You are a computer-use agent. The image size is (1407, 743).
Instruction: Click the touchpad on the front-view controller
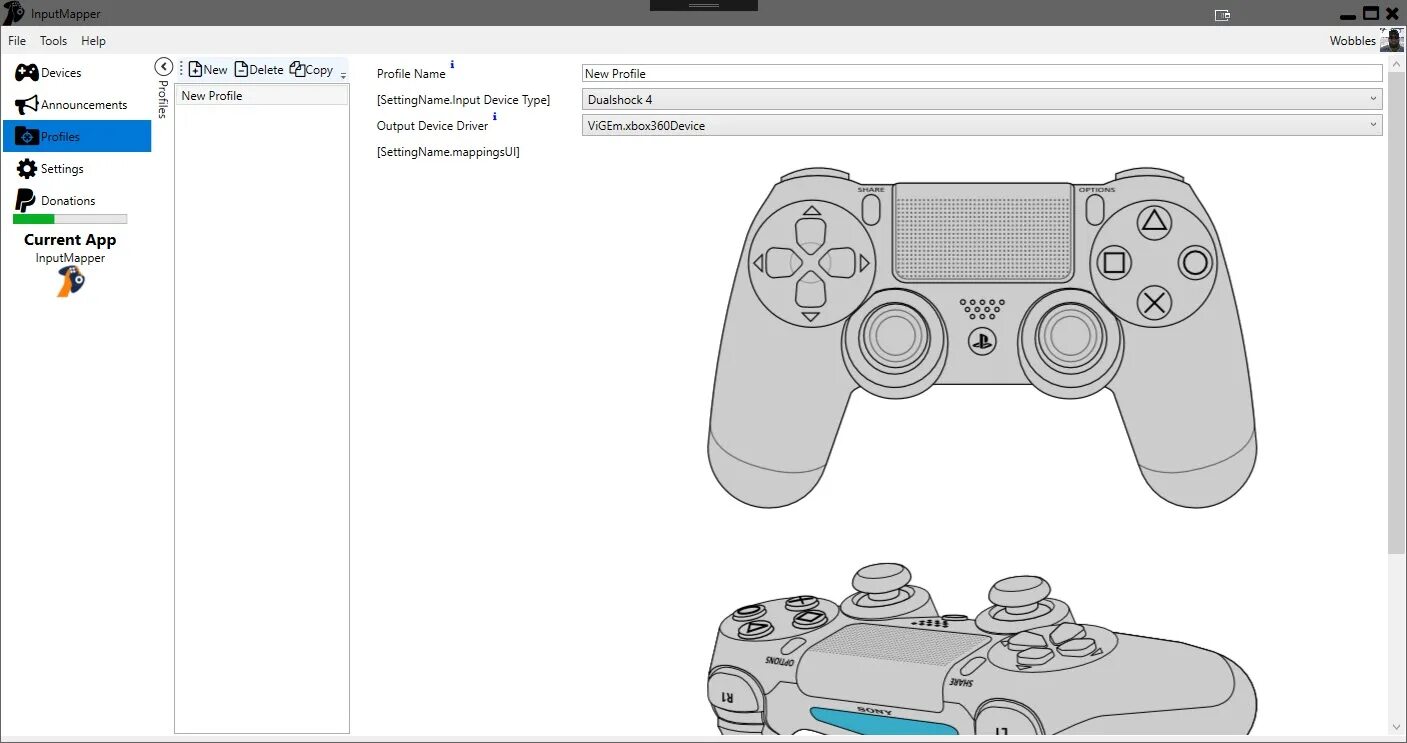pos(982,232)
